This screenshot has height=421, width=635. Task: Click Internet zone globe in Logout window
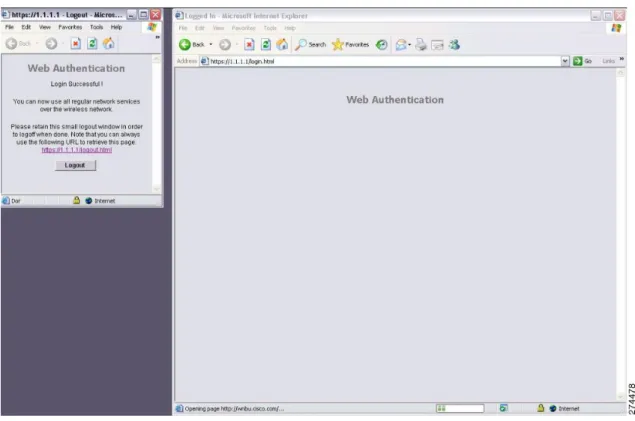(89, 201)
